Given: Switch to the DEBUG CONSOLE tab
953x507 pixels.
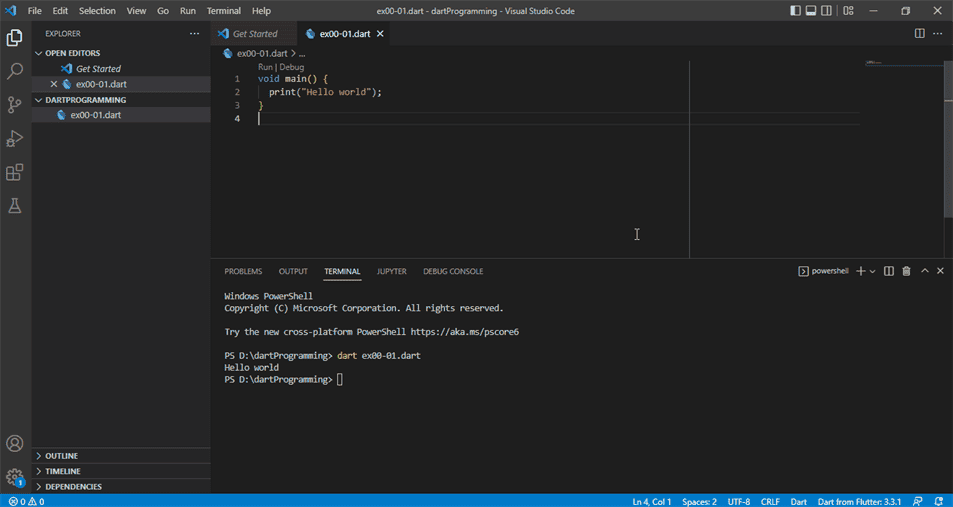Looking at the screenshot, I should click(452, 271).
